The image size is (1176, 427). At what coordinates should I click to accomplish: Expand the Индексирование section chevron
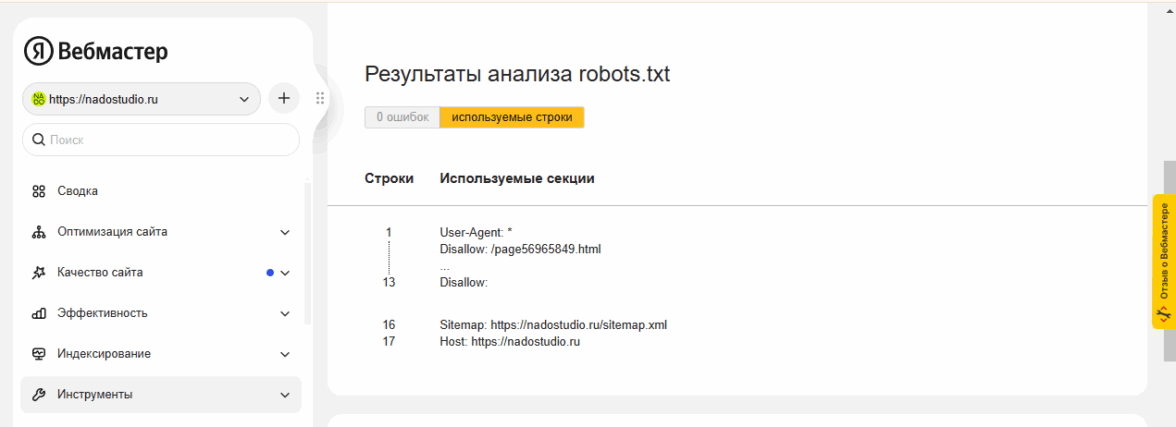click(x=285, y=354)
